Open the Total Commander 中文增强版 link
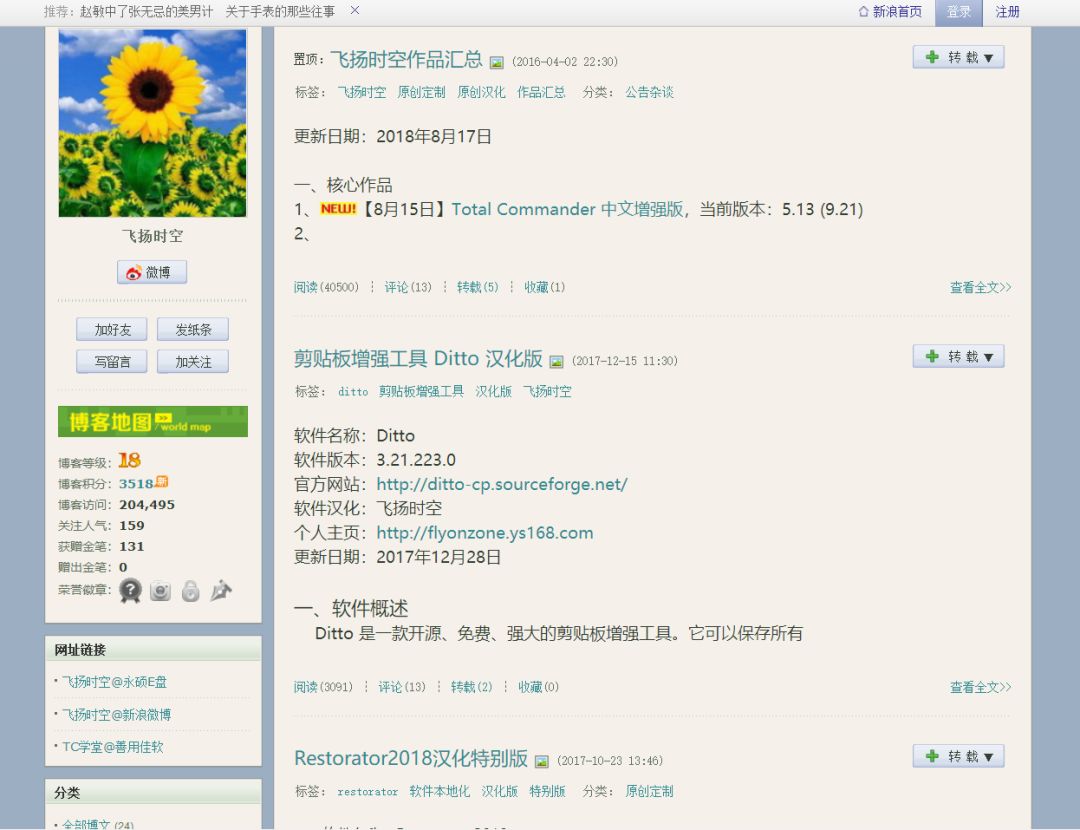 (x=567, y=209)
